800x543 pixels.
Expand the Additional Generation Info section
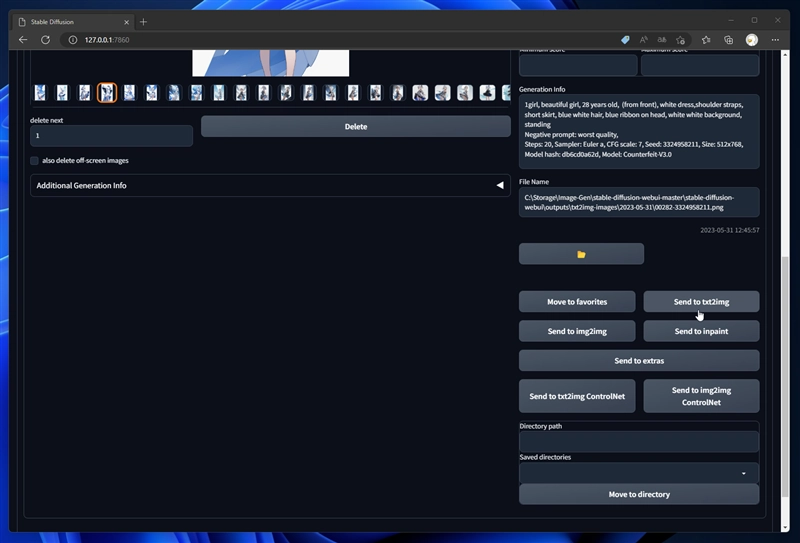click(x=270, y=185)
